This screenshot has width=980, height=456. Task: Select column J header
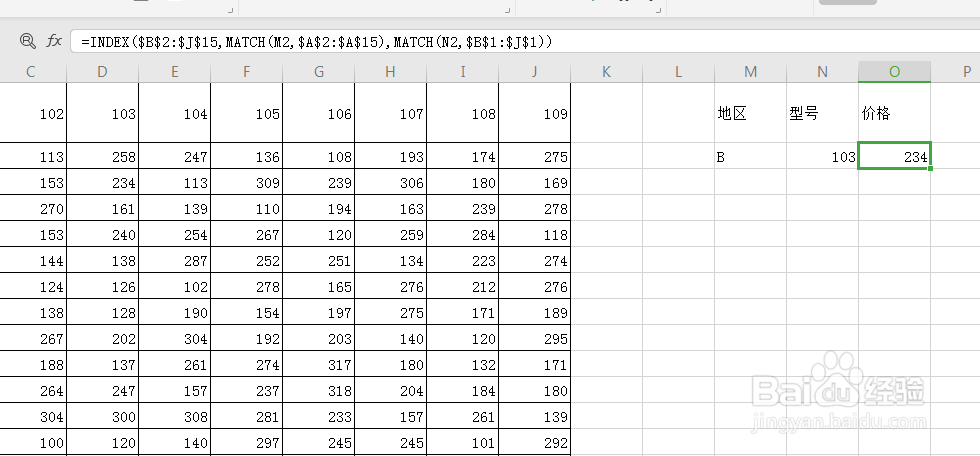pos(534,72)
